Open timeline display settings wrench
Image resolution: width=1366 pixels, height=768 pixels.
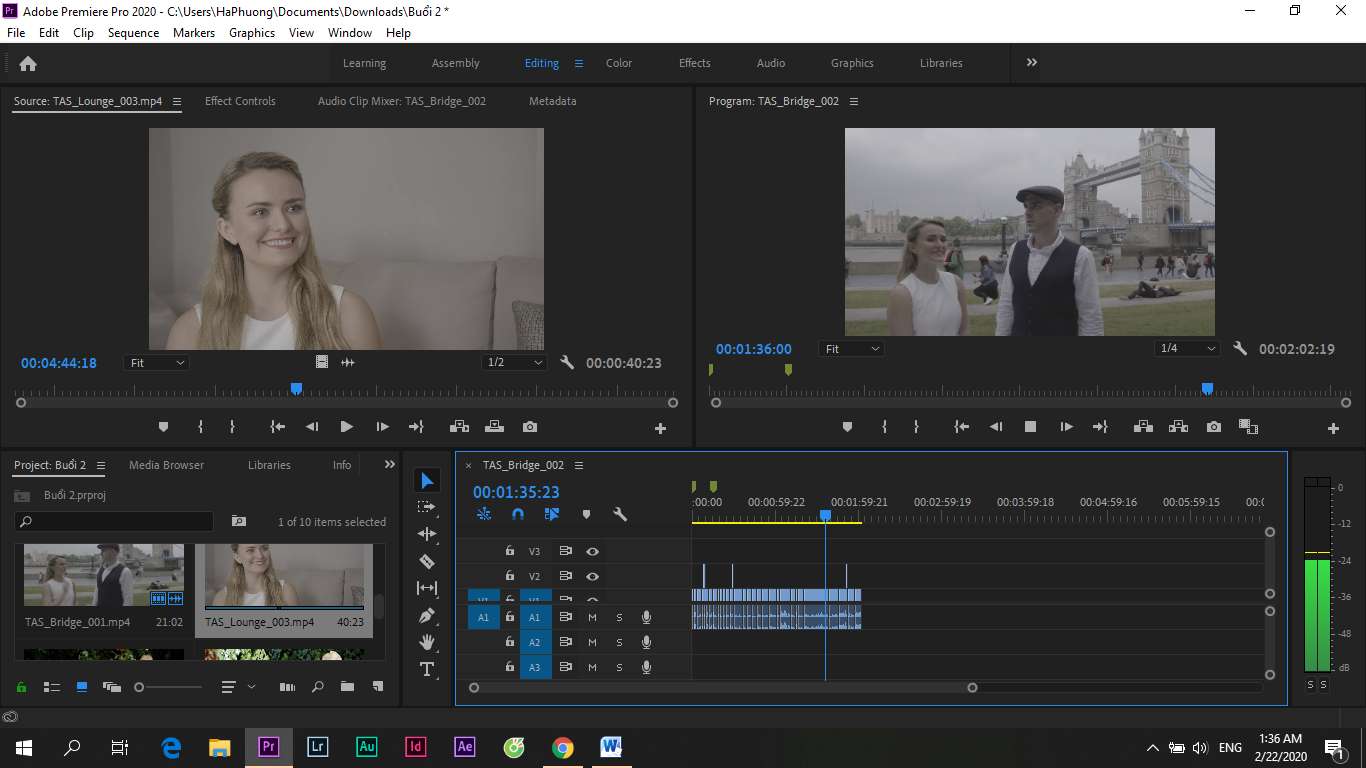point(620,514)
